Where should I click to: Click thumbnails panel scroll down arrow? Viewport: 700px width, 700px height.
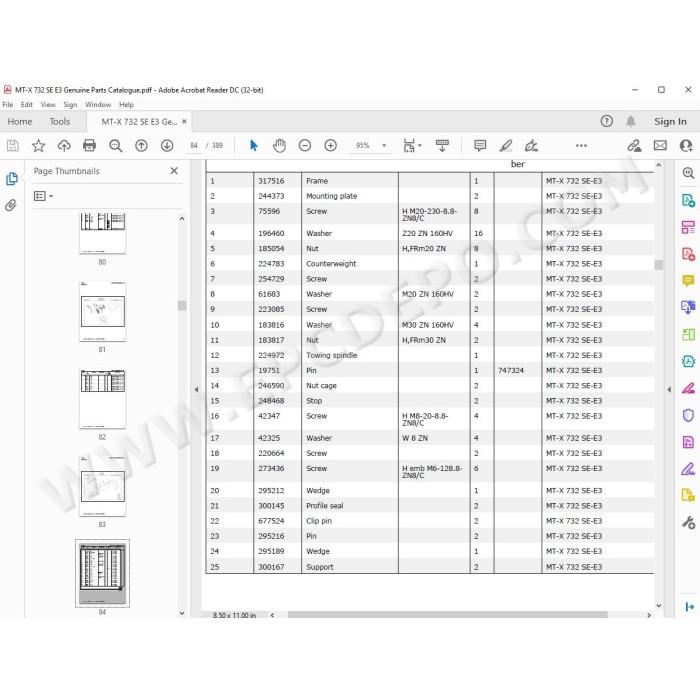182,613
